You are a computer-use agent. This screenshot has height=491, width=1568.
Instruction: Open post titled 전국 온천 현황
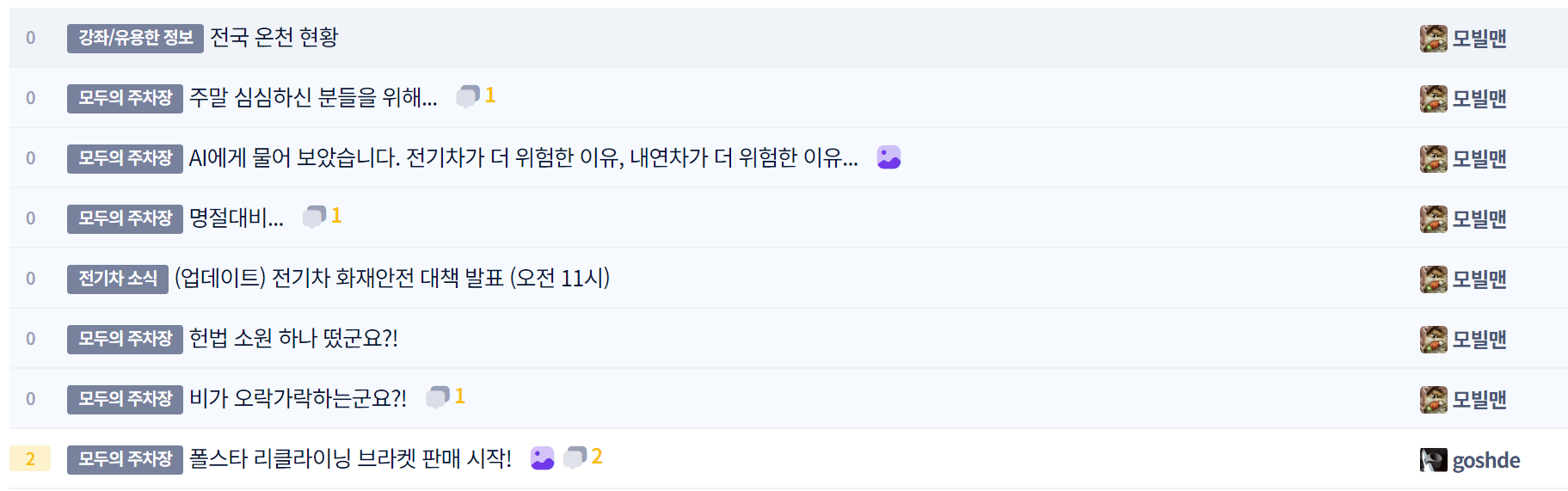pos(274,38)
